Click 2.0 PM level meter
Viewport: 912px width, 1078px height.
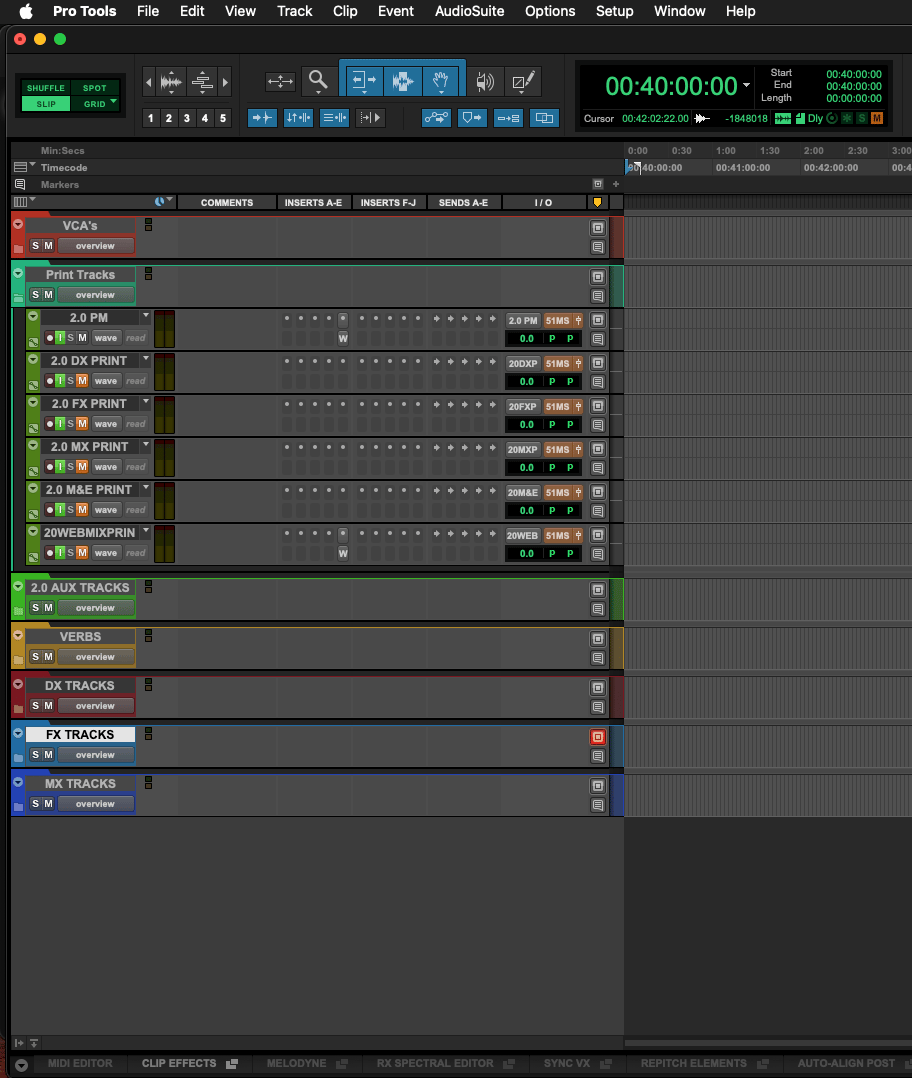(x=164, y=329)
